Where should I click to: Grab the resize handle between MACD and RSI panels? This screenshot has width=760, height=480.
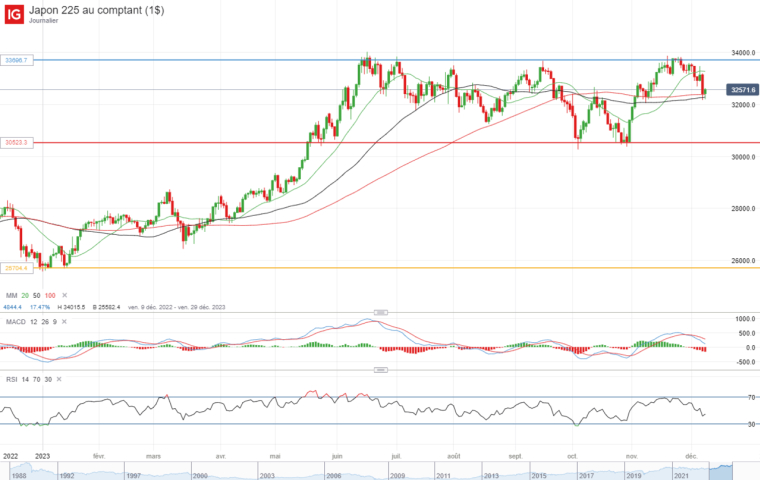(x=380, y=370)
